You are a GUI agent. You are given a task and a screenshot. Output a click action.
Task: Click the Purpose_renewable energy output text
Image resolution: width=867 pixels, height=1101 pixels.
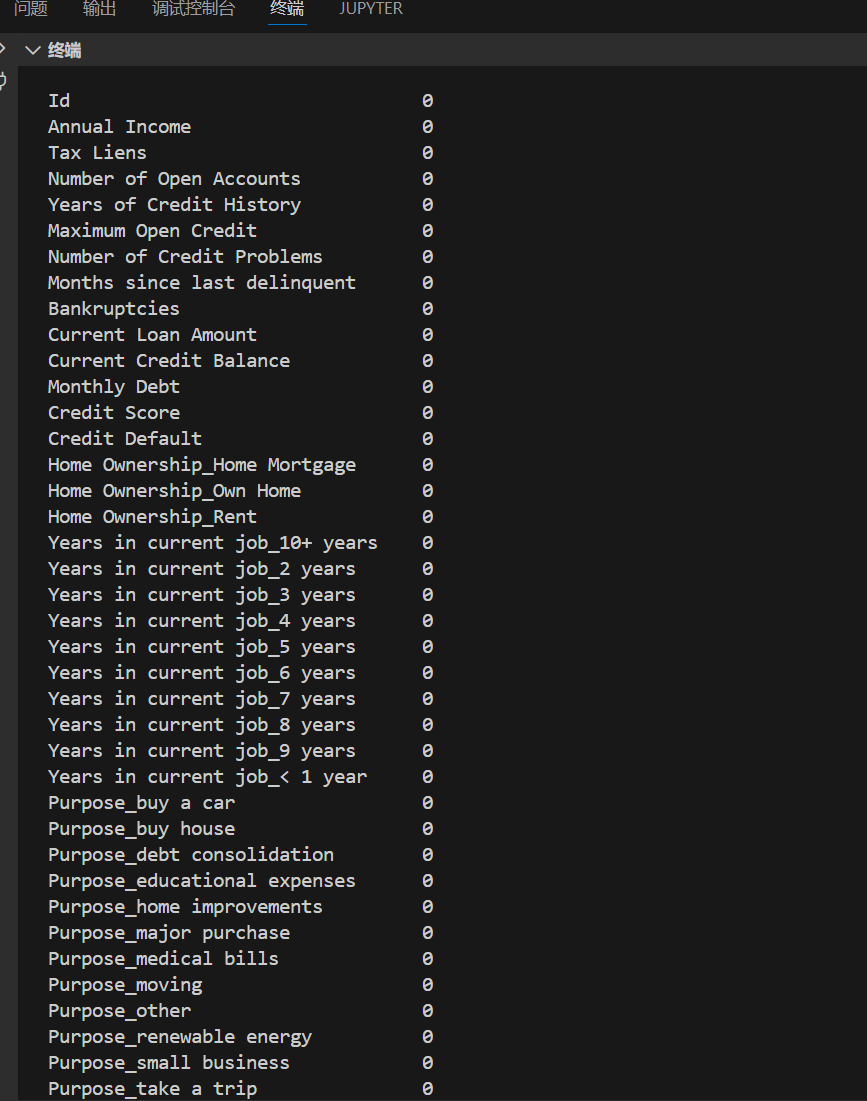pyautogui.click(x=179, y=1036)
